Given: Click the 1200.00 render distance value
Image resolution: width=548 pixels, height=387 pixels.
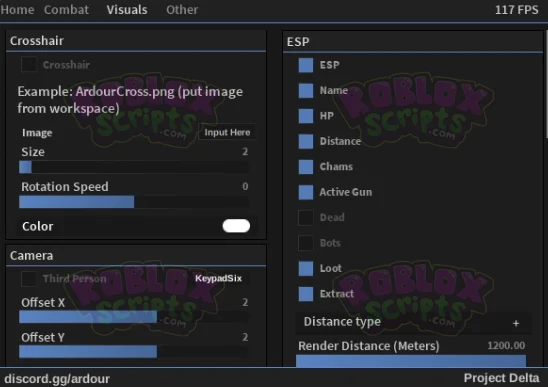Looking at the screenshot, I should tap(506, 346).
